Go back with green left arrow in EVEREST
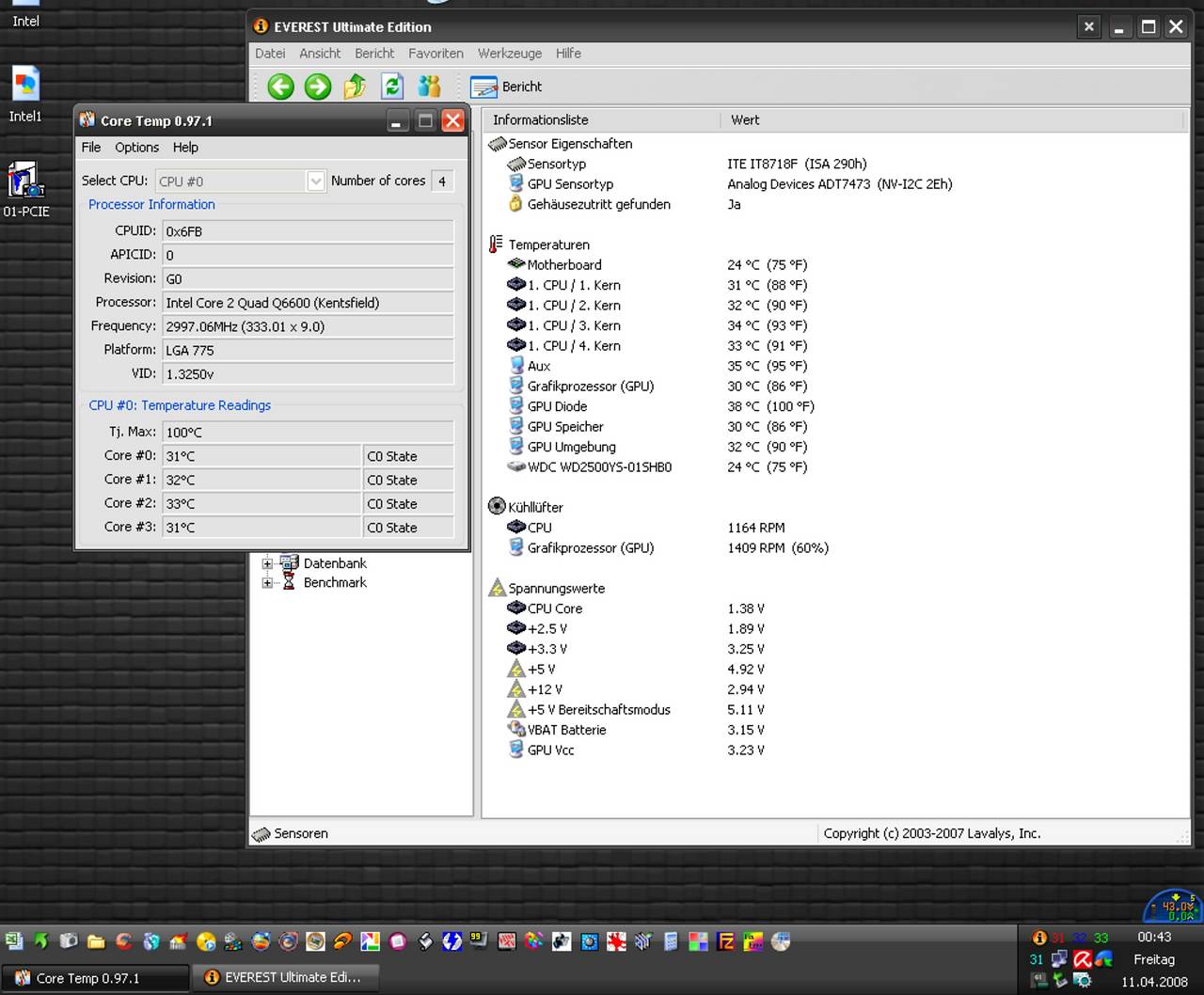This screenshot has height=995, width=1204. [x=280, y=87]
